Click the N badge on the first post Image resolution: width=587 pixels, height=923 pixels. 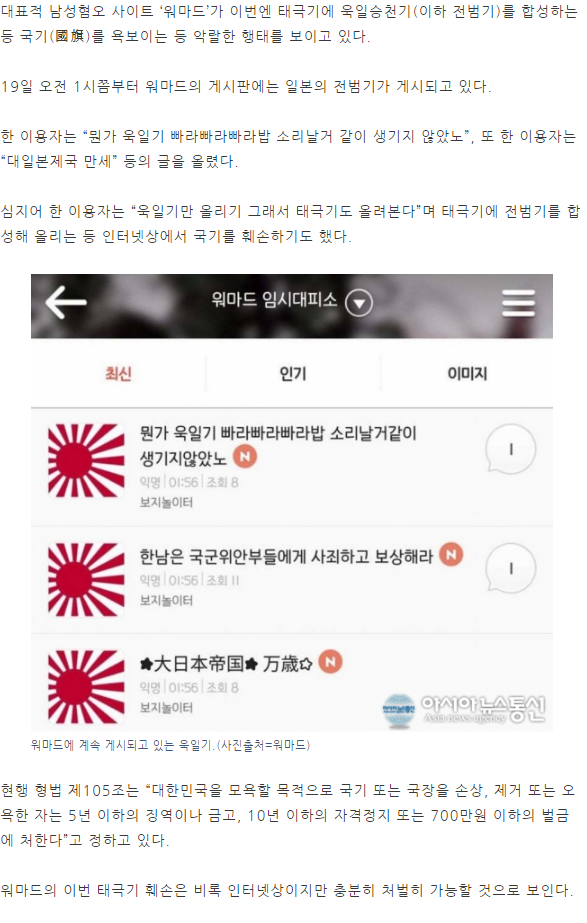click(245, 457)
